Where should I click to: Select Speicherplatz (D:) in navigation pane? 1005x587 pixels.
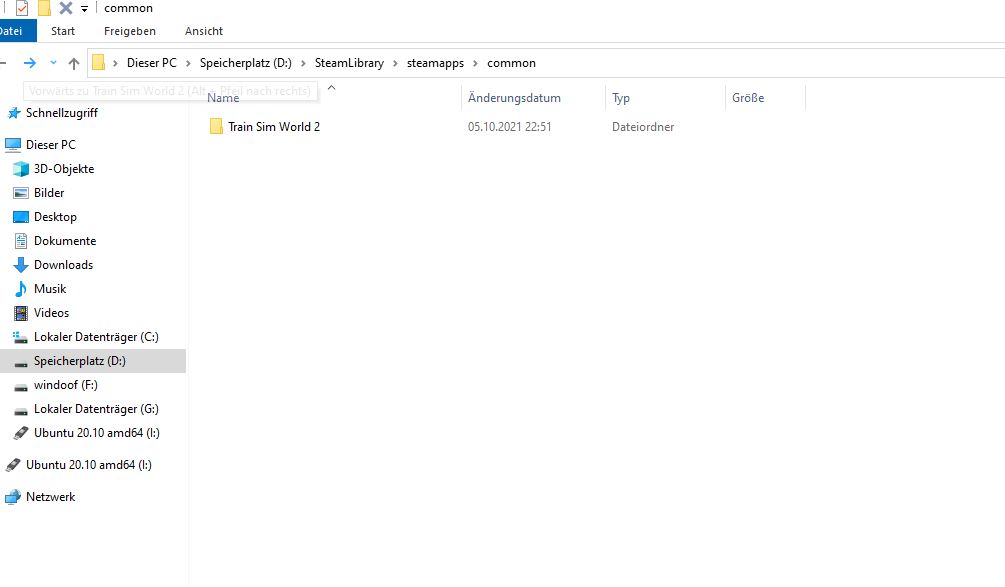pyautogui.click(x=79, y=361)
